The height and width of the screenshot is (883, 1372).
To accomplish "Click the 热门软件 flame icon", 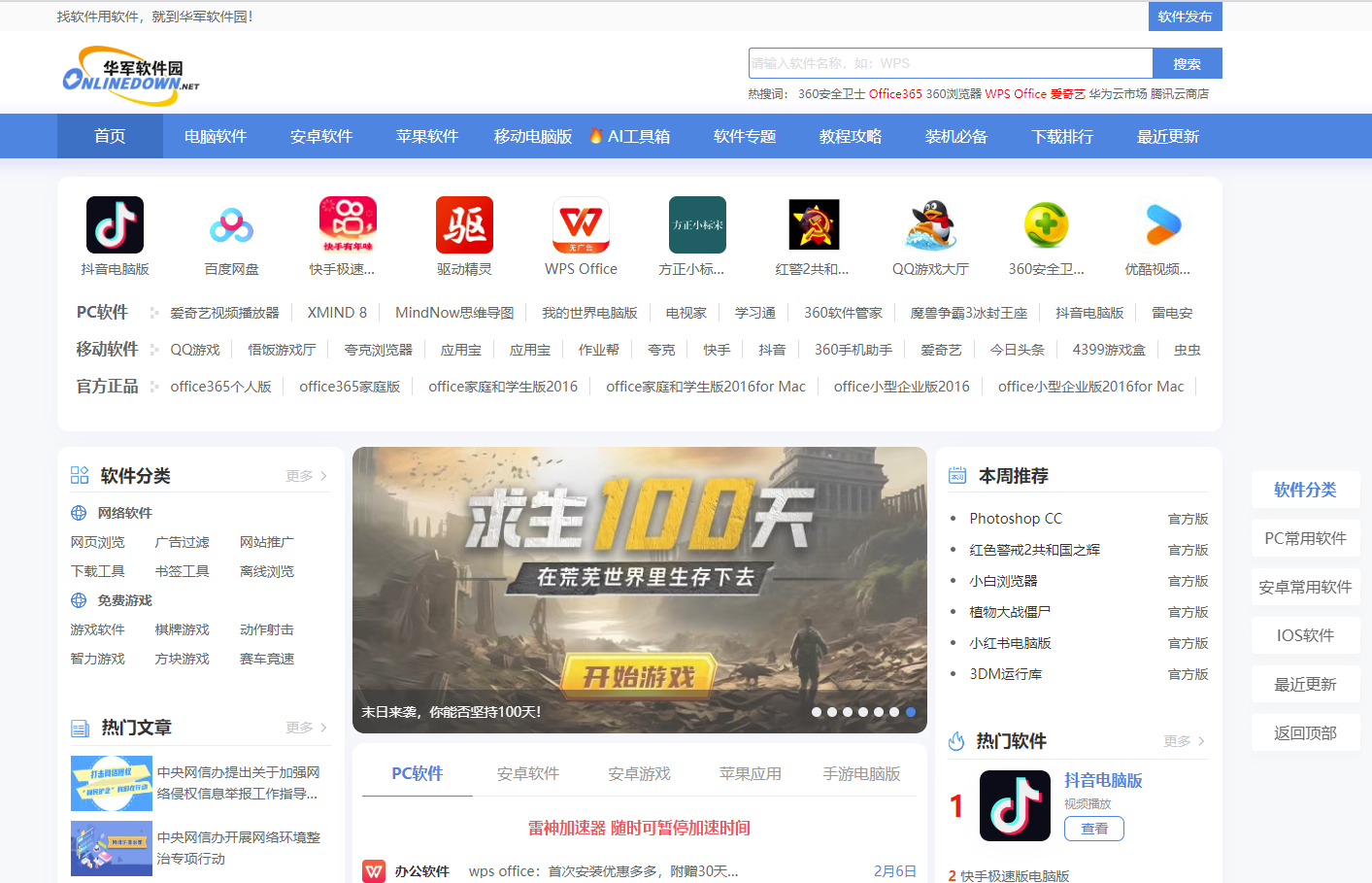I will coord(956,741).
